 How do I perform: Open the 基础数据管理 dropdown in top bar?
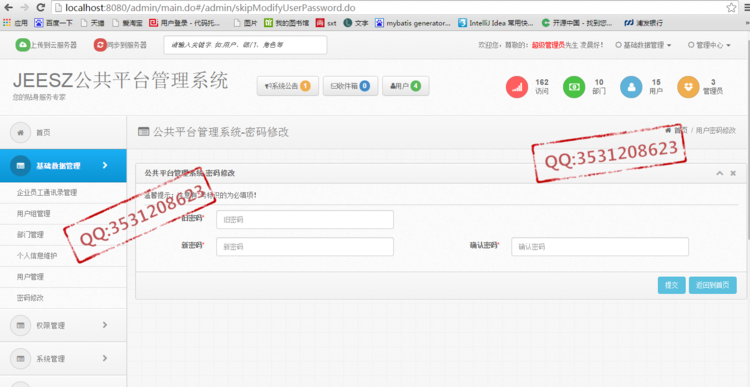click(x=643, y=45)
